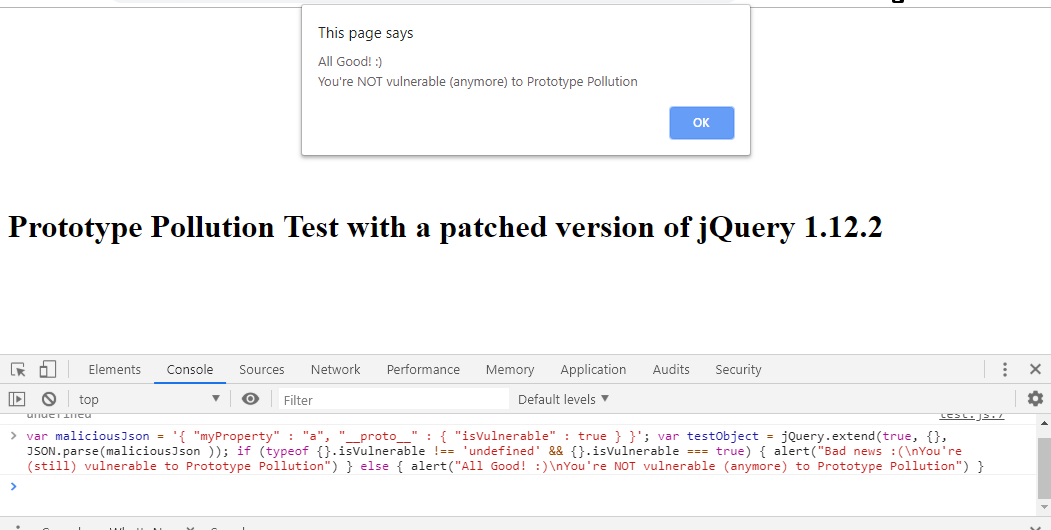Click OK in the alert dialog
1051x530 pixels.
point(701,123)
